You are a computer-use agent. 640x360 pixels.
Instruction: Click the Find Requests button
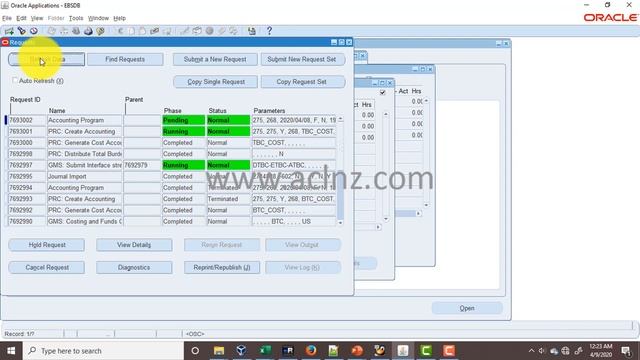[x=125, y=59]
